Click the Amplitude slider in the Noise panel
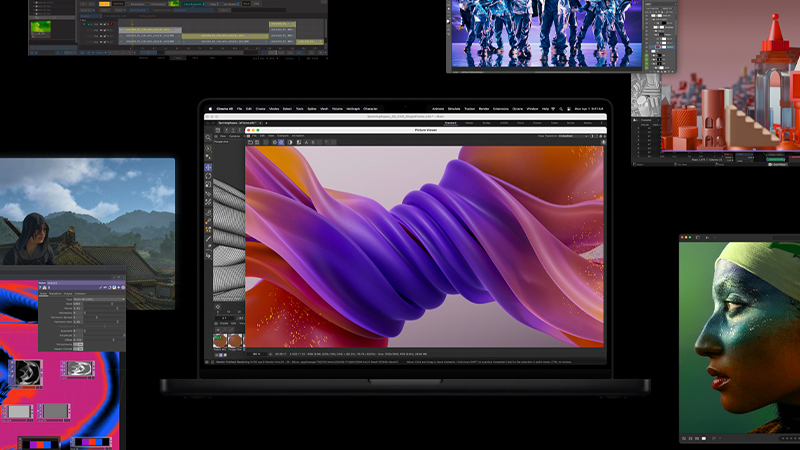The height and width of the screenshot is (450, 800). pos(104,335)
